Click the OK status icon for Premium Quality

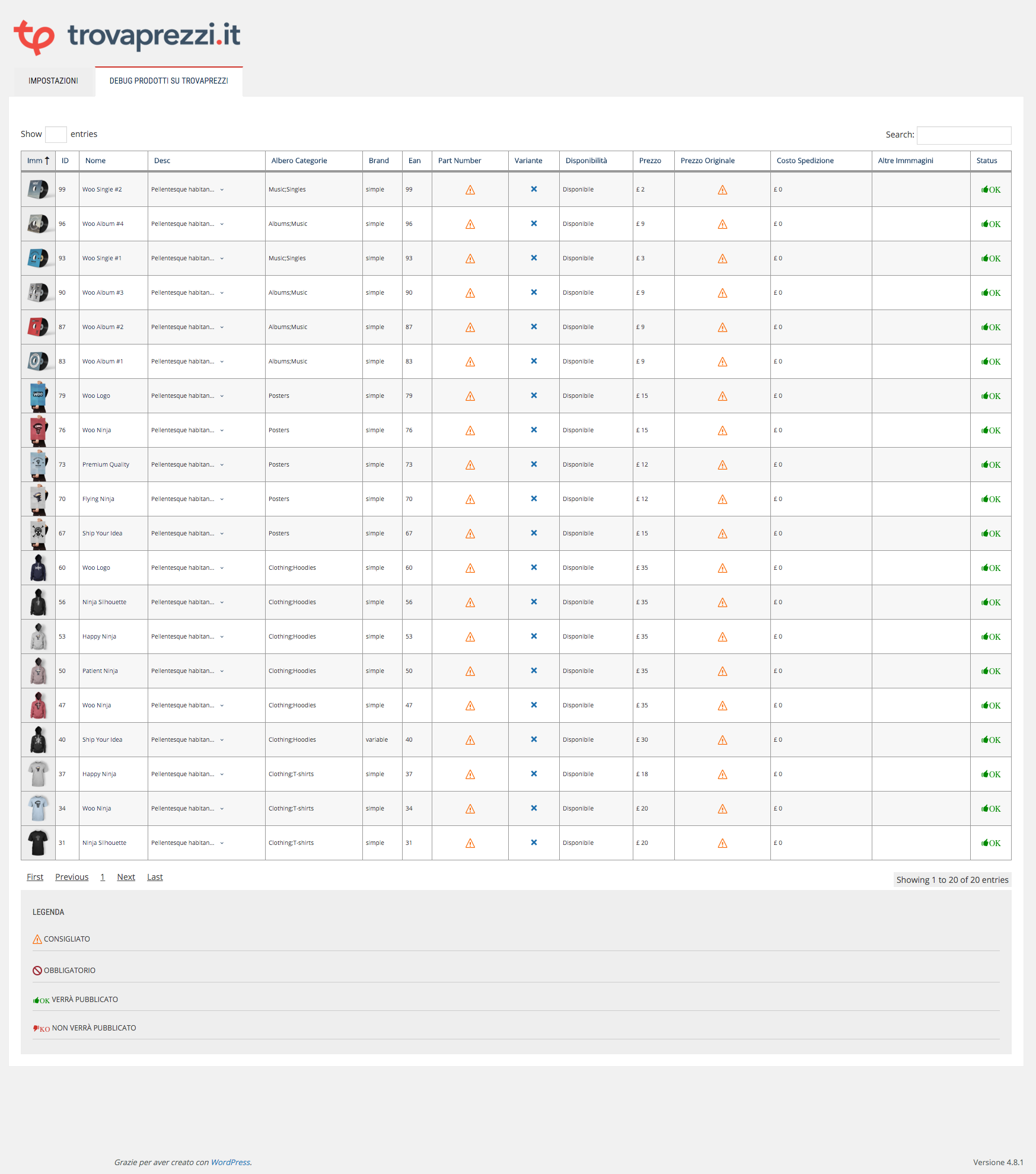pos(991,465)
